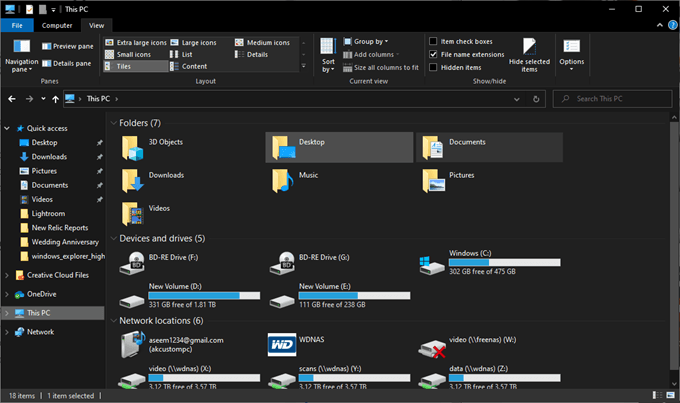The width and height of the screenshot is (680, 403).
Task: Select the Tiles layout option
Action: pyautogui.click(x=126, y=67)
